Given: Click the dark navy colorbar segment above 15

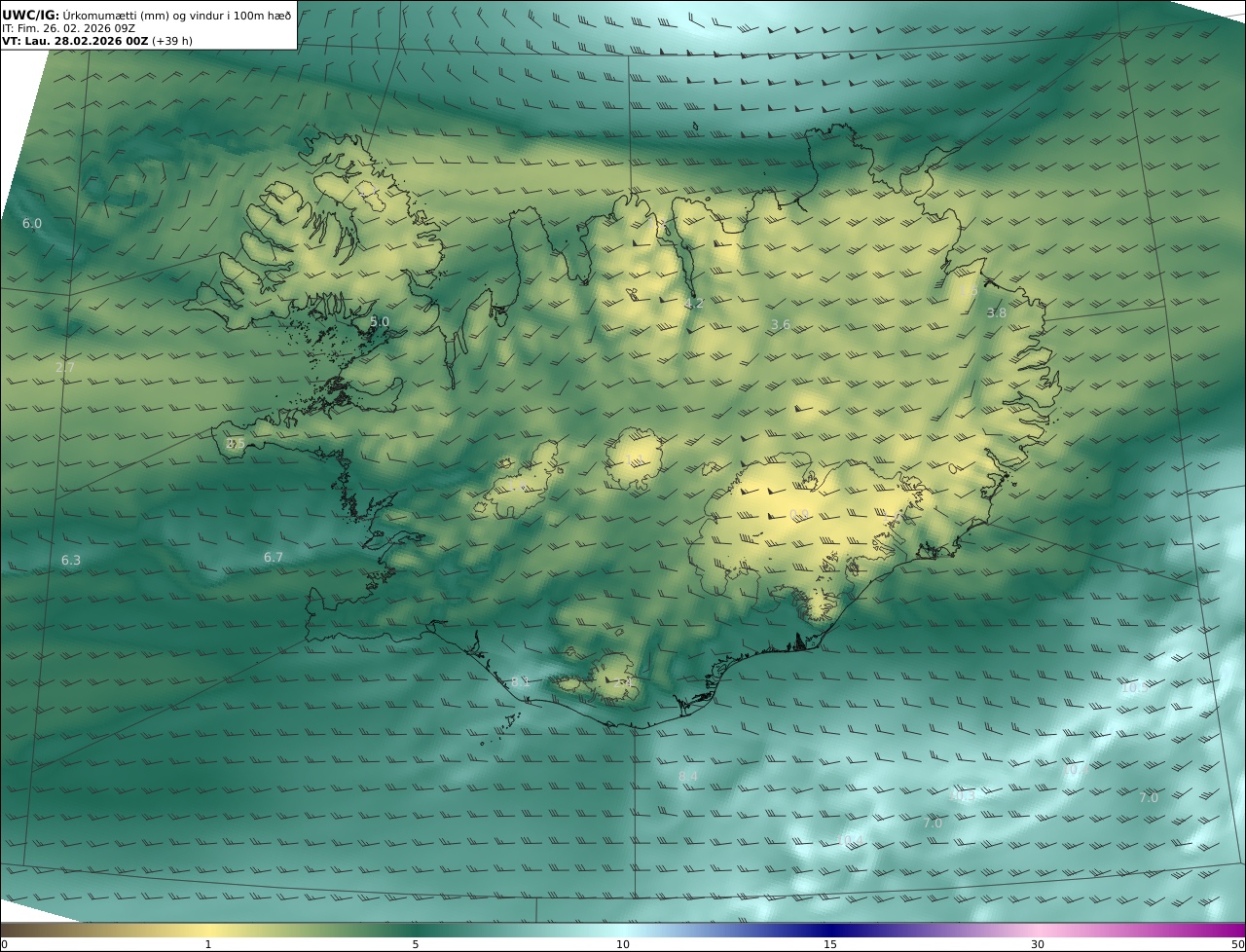Looking at the screenshot, I should tap(830, 930).
